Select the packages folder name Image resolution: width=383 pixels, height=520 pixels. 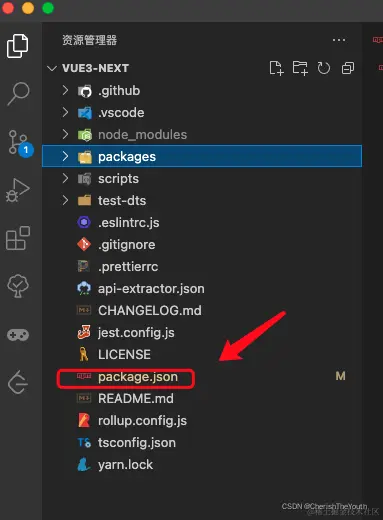coord(127,157)
